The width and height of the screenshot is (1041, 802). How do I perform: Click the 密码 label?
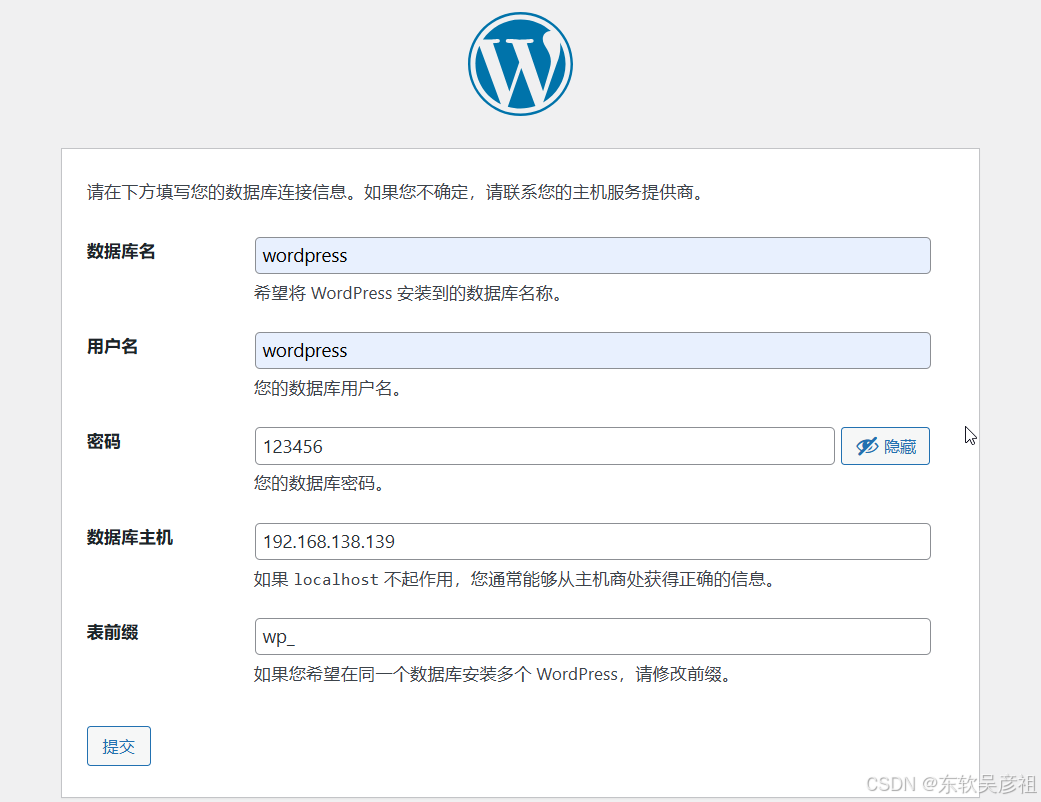[x=104, y=441]
